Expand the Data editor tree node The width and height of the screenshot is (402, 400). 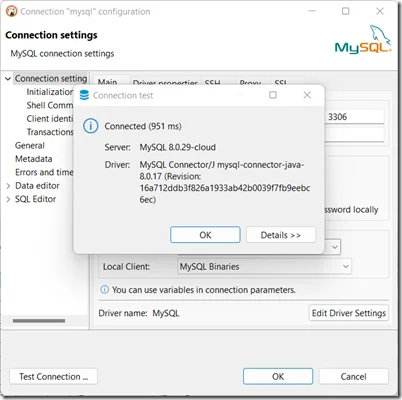click(x=8, y=186)
